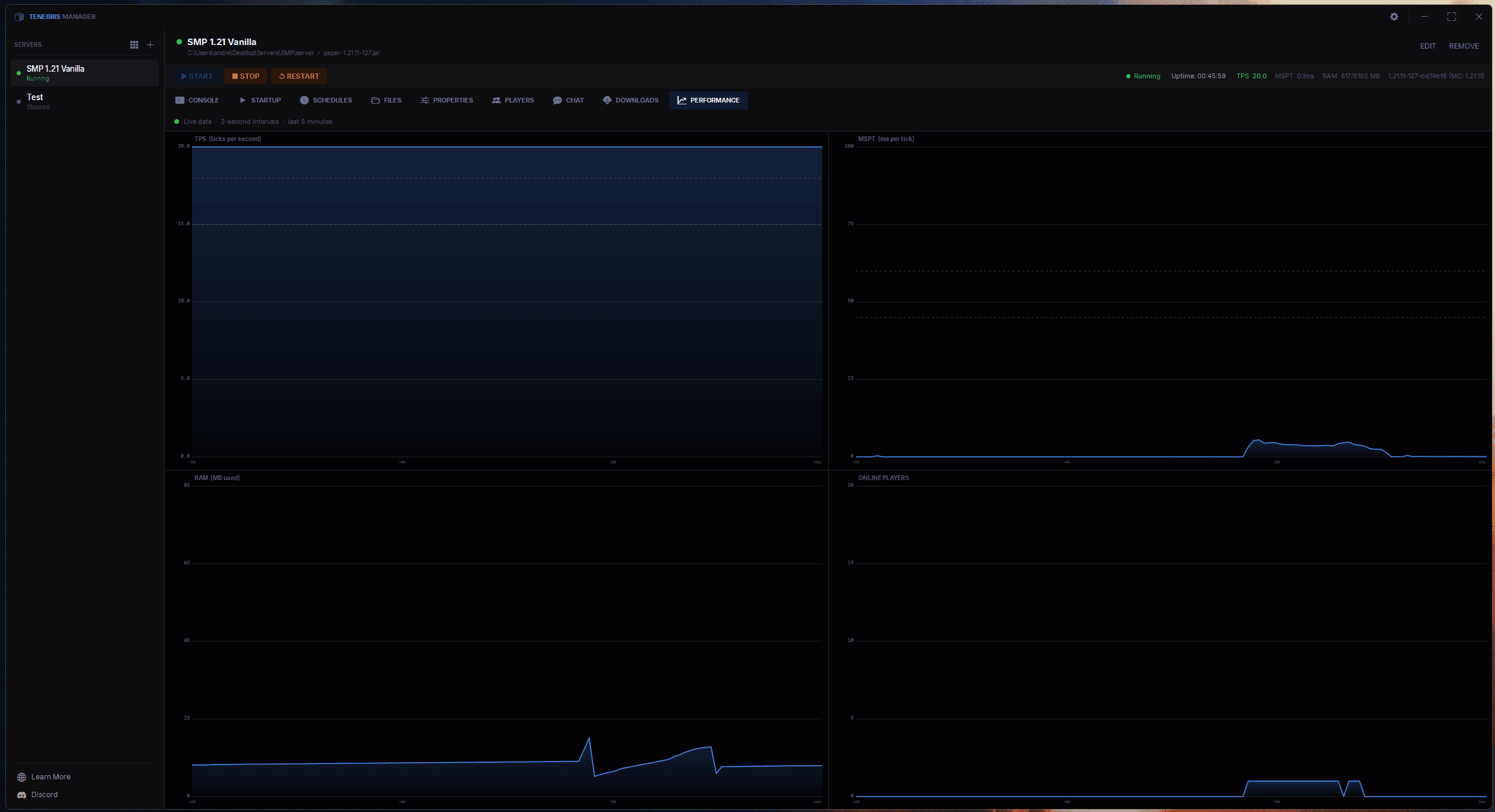
Task: Click the RAM 817/8192 MB status
Action: [x=1351, y=76]
